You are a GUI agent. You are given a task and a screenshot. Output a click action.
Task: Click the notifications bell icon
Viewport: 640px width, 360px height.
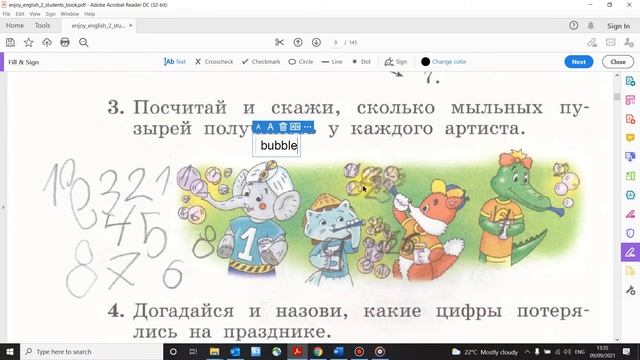coord(591,25)
